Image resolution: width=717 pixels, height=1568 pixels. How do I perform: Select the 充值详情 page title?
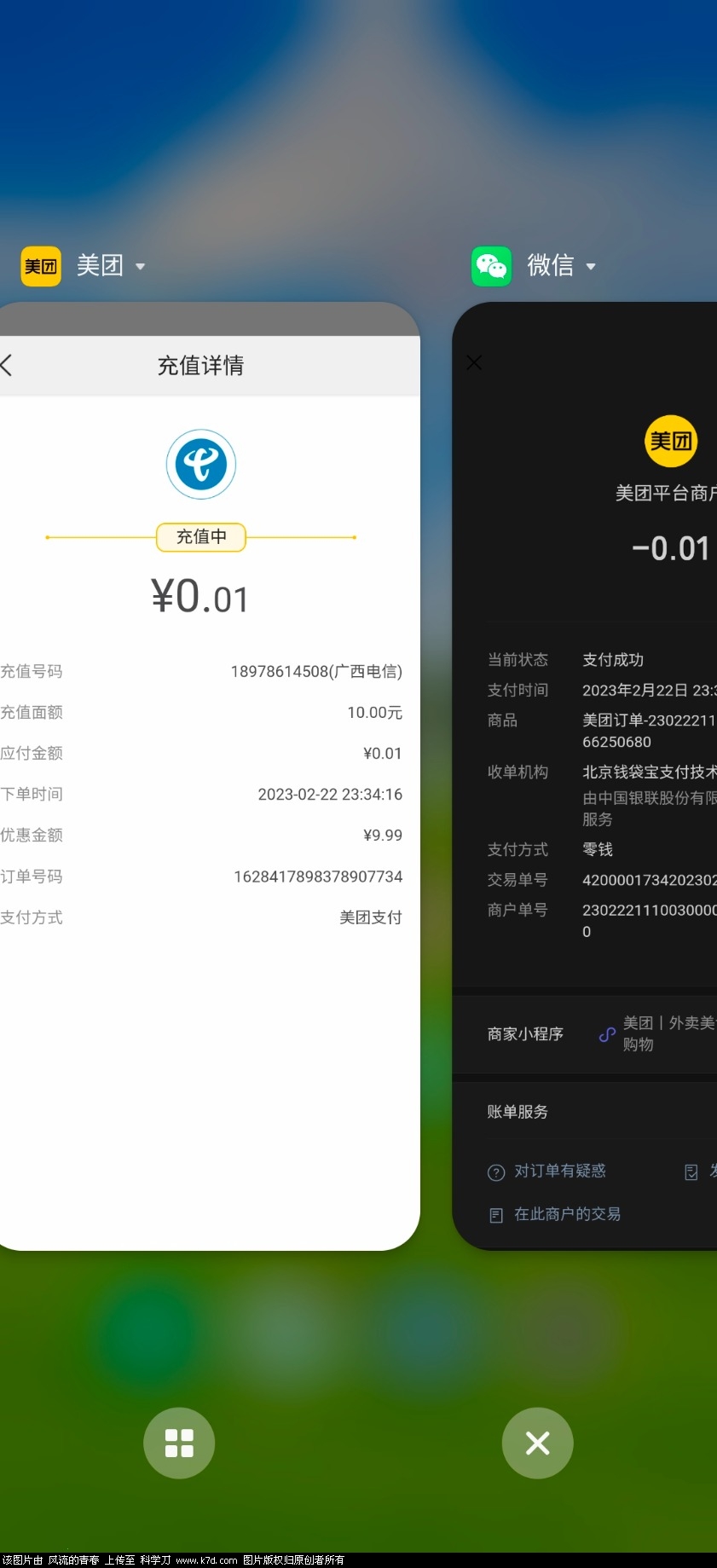click(x=201, y=366)
